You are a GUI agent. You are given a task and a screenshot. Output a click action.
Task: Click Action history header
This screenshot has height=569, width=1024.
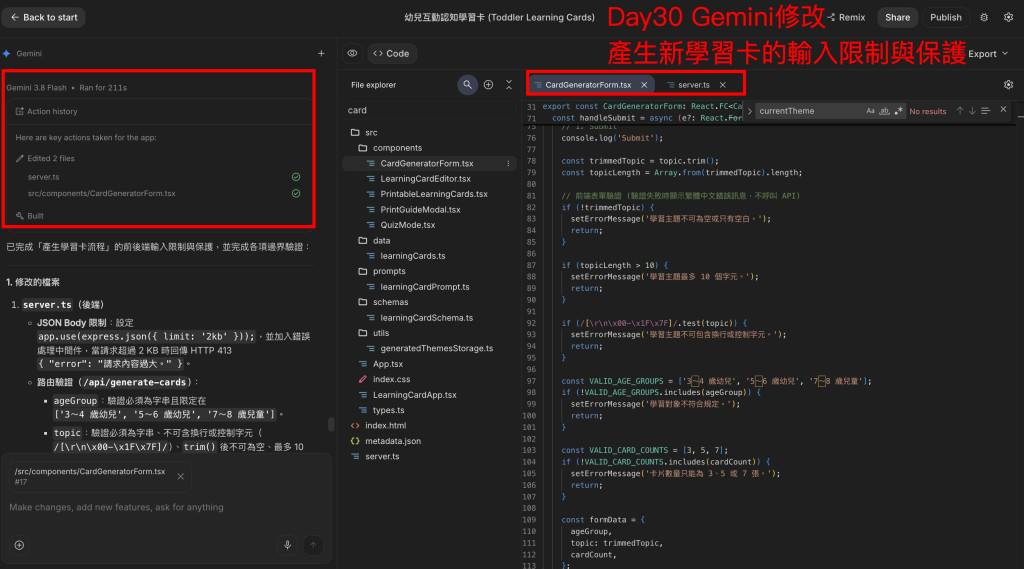46,112
